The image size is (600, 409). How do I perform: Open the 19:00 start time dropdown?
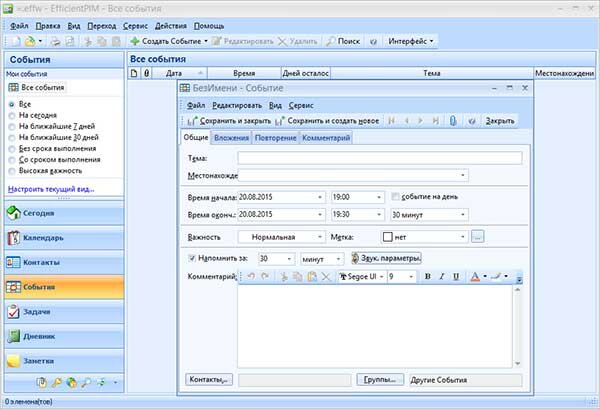(379, 197)
